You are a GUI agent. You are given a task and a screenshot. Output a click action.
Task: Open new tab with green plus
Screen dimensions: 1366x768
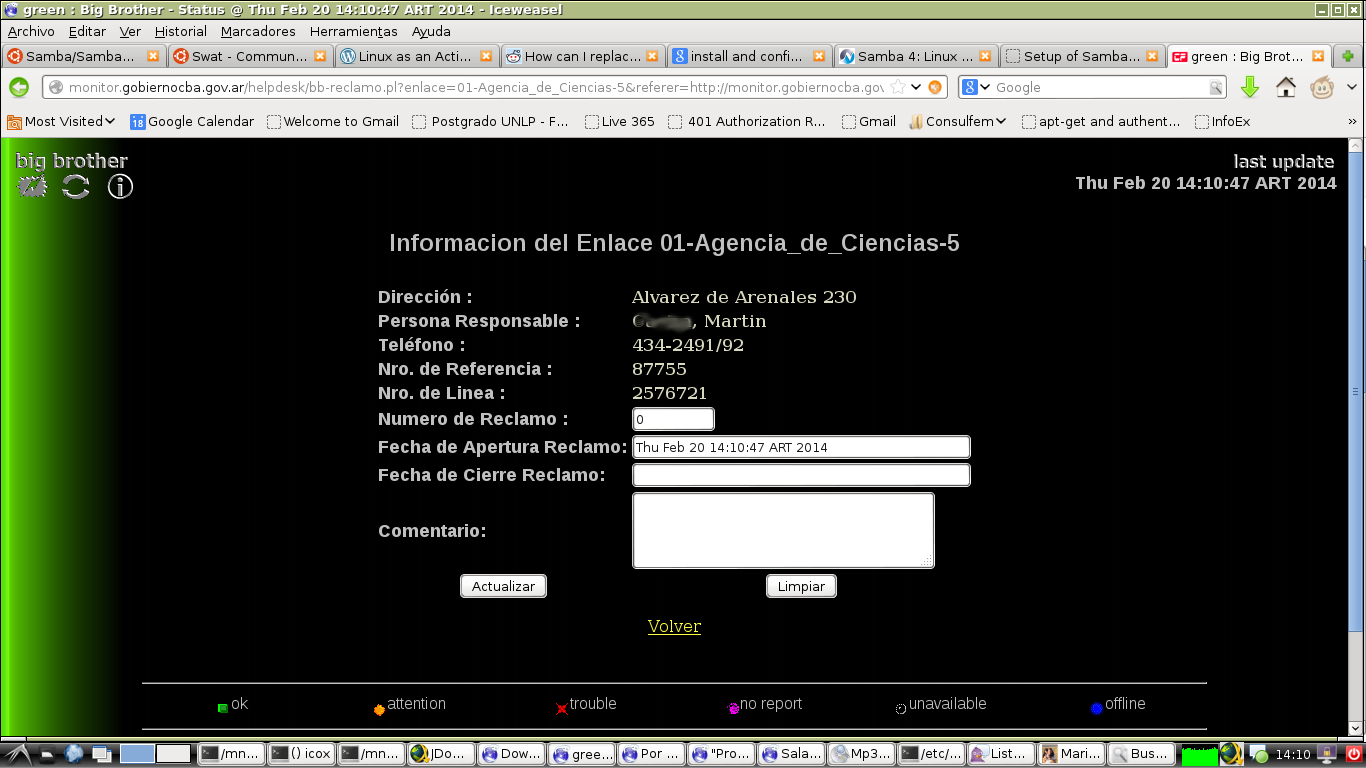[1349, 56]
